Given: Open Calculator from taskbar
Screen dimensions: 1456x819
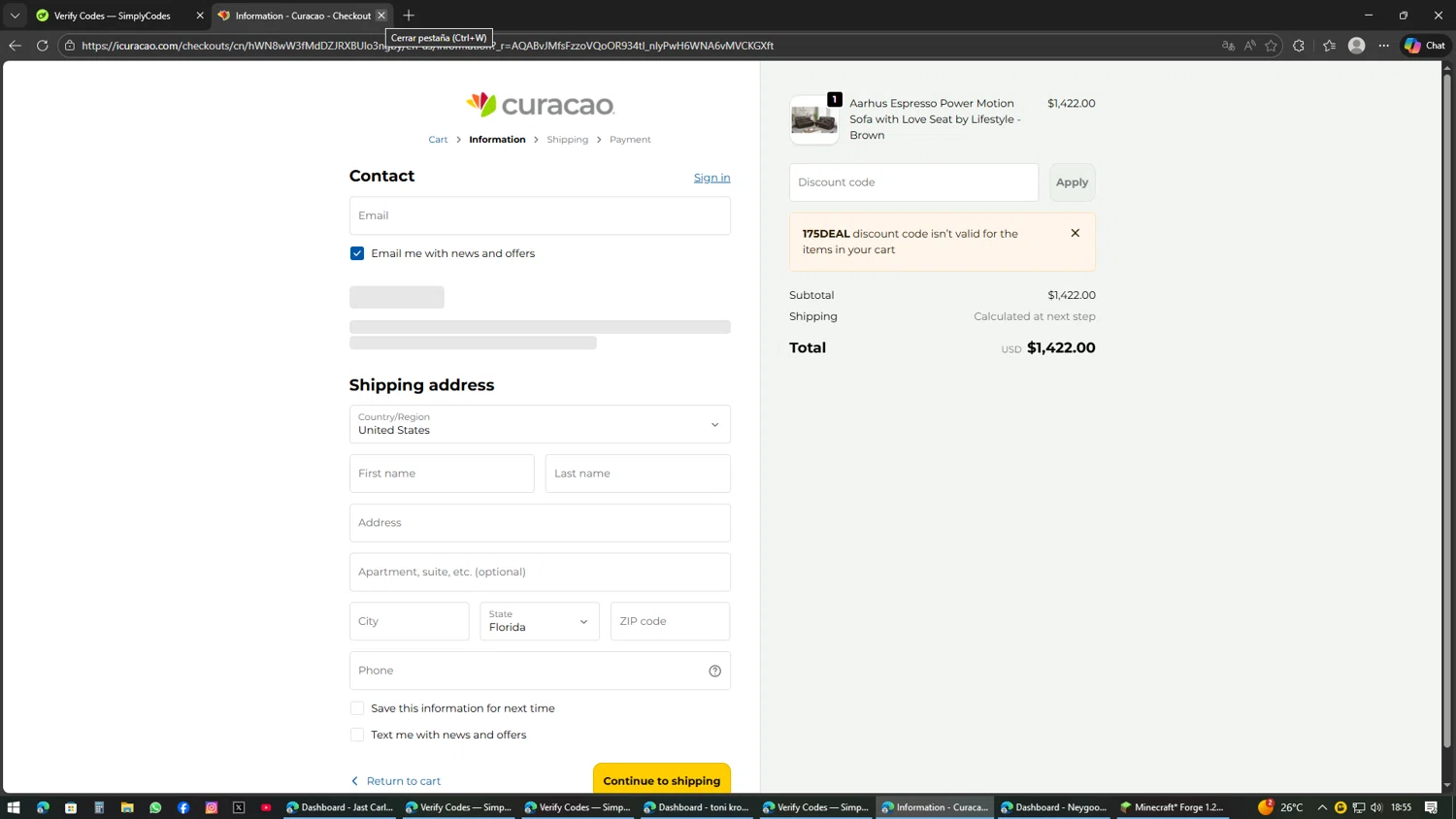Looking at the screenshot, I should pos(99,807).
